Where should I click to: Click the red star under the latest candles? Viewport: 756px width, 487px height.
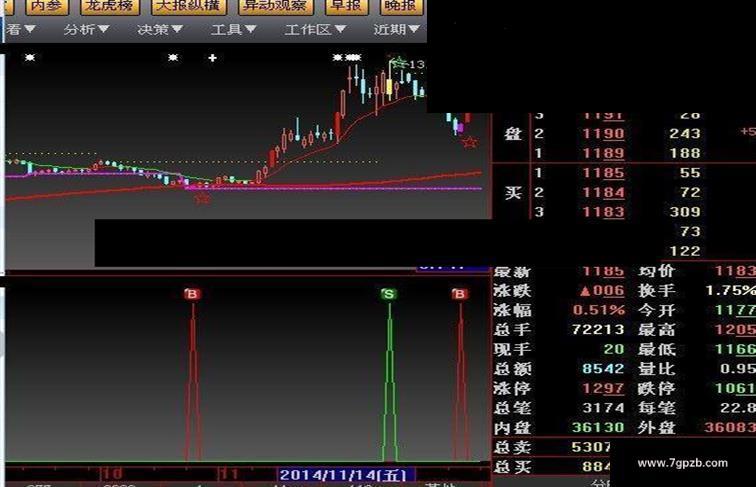point(470,142)
